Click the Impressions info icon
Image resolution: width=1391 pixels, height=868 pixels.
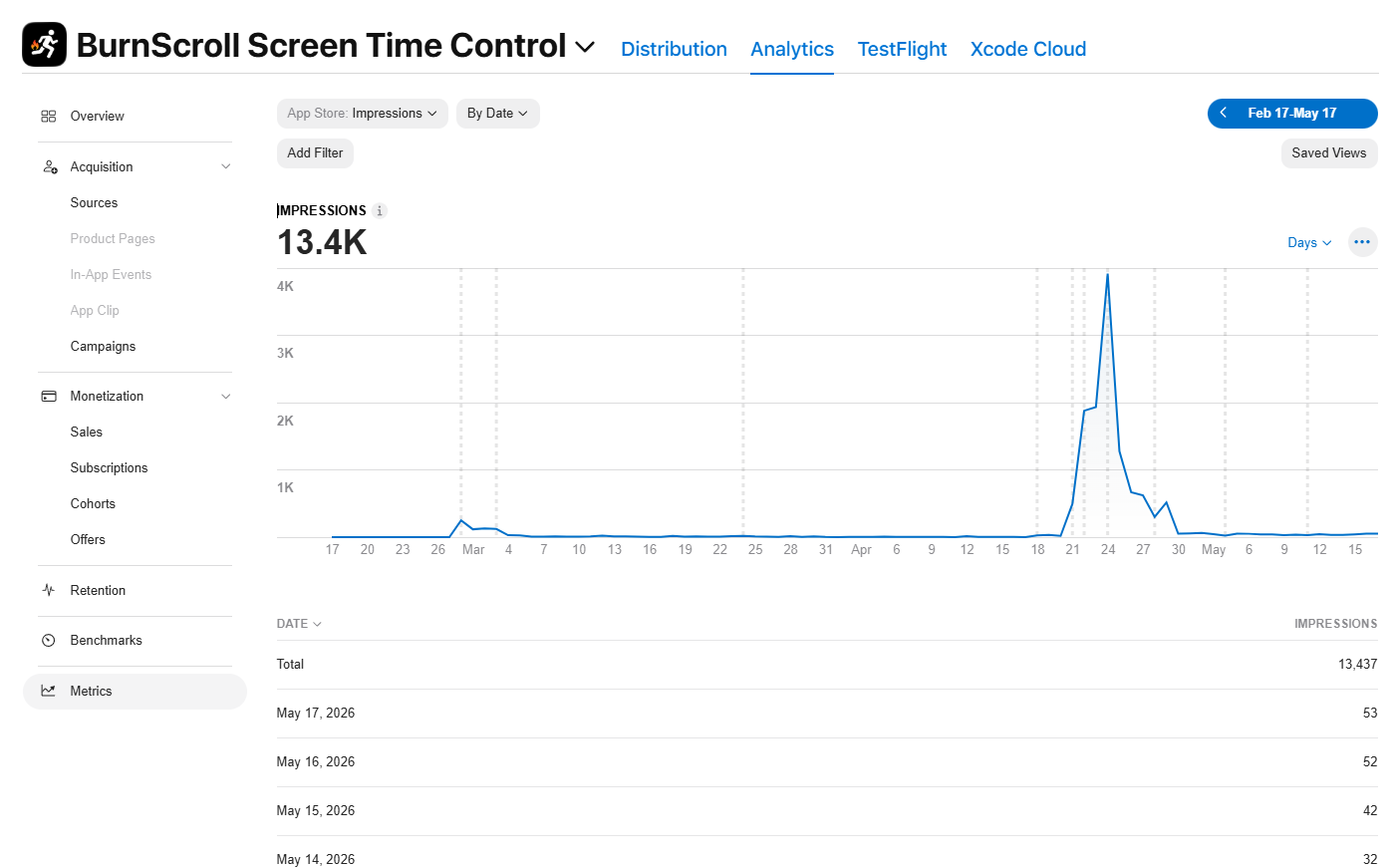[x=380, y=210]
